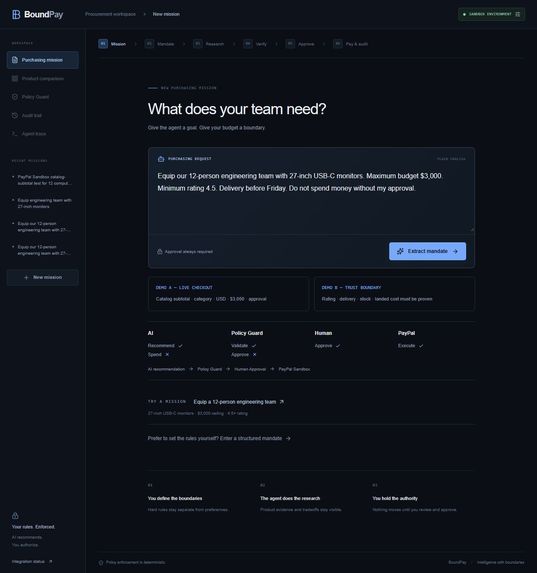537x573 pixels.
Task: Go to step 03 Research
Action: pos(209,44)
